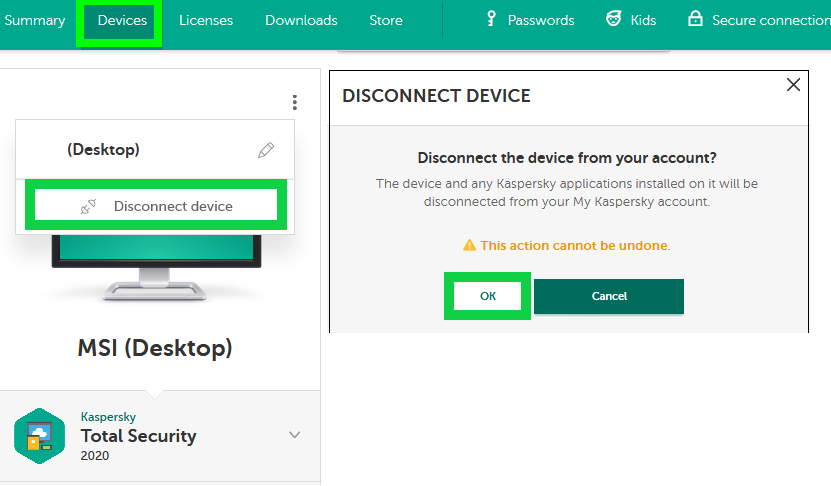The image size is (831, 486).
Task: Click the MSI (Desktop) device name heading
Action: click(155, 348)
